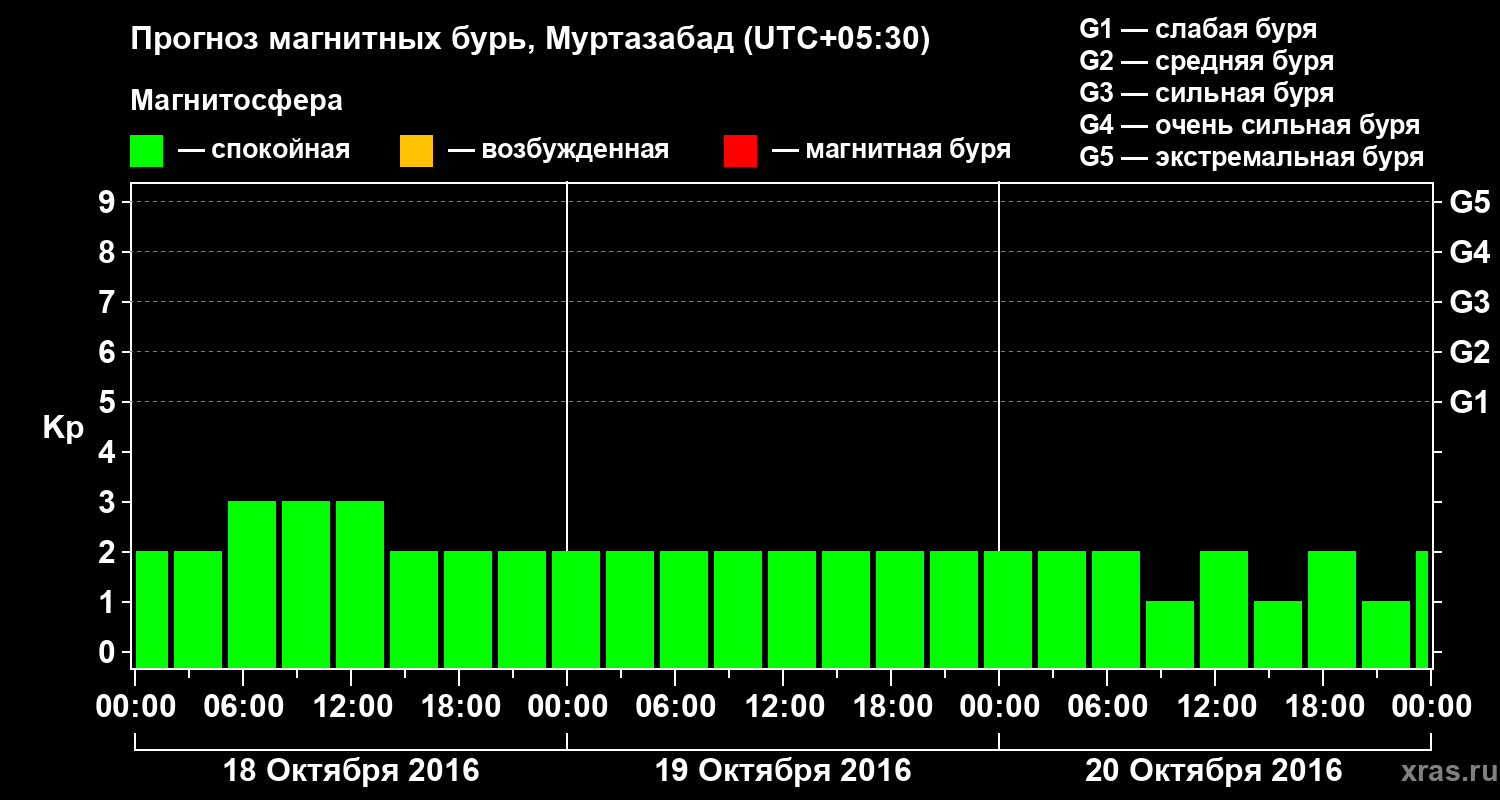Click the '19 Октября 2016' date label

point(783,771)
